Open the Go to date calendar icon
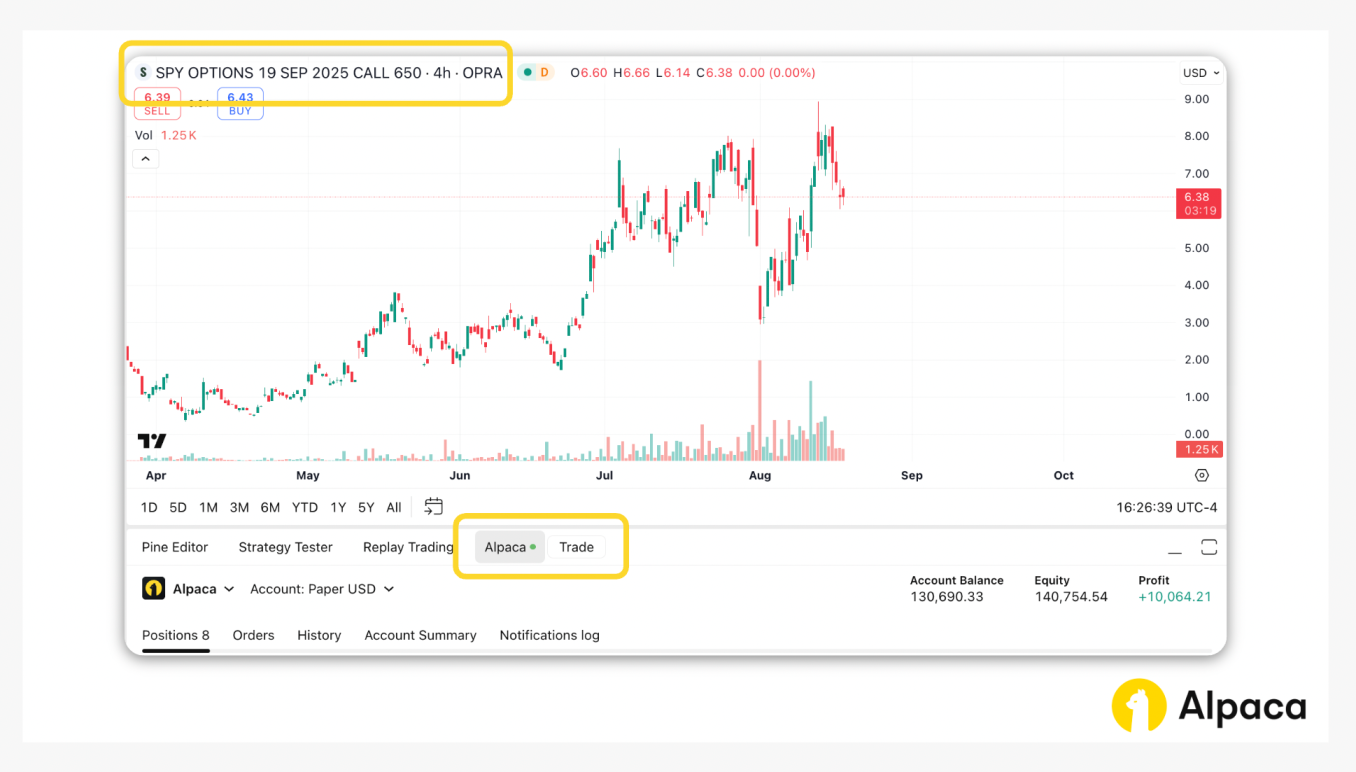This screenshot has height=772, width=1356. point(433,506)
